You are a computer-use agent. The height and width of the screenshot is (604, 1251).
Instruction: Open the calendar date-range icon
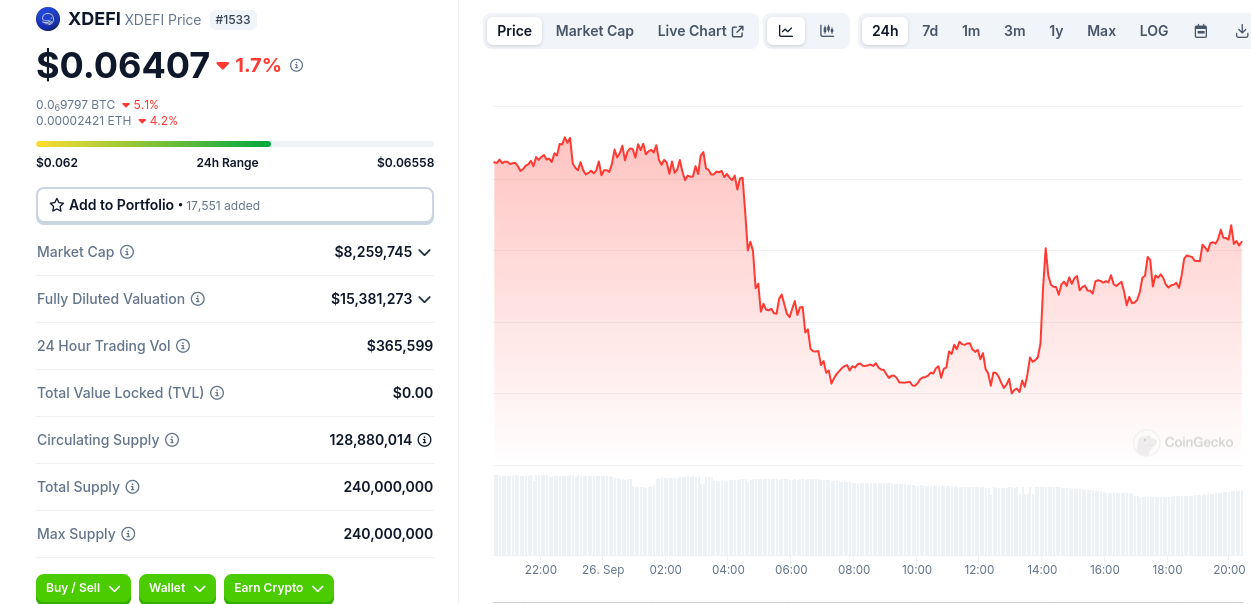[1200, 31]
